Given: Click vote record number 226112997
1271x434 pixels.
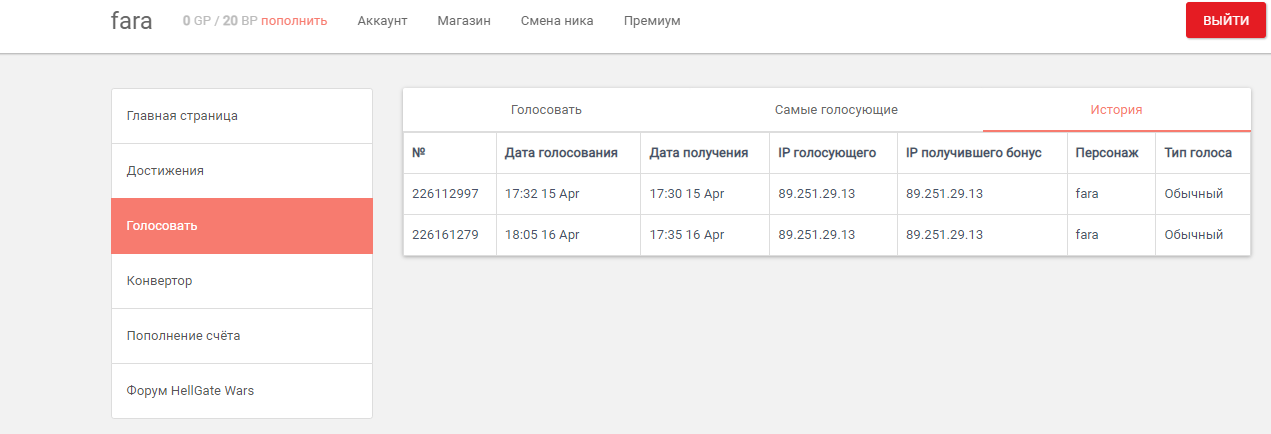Looking at the screenshot, I should pos(445,194).
